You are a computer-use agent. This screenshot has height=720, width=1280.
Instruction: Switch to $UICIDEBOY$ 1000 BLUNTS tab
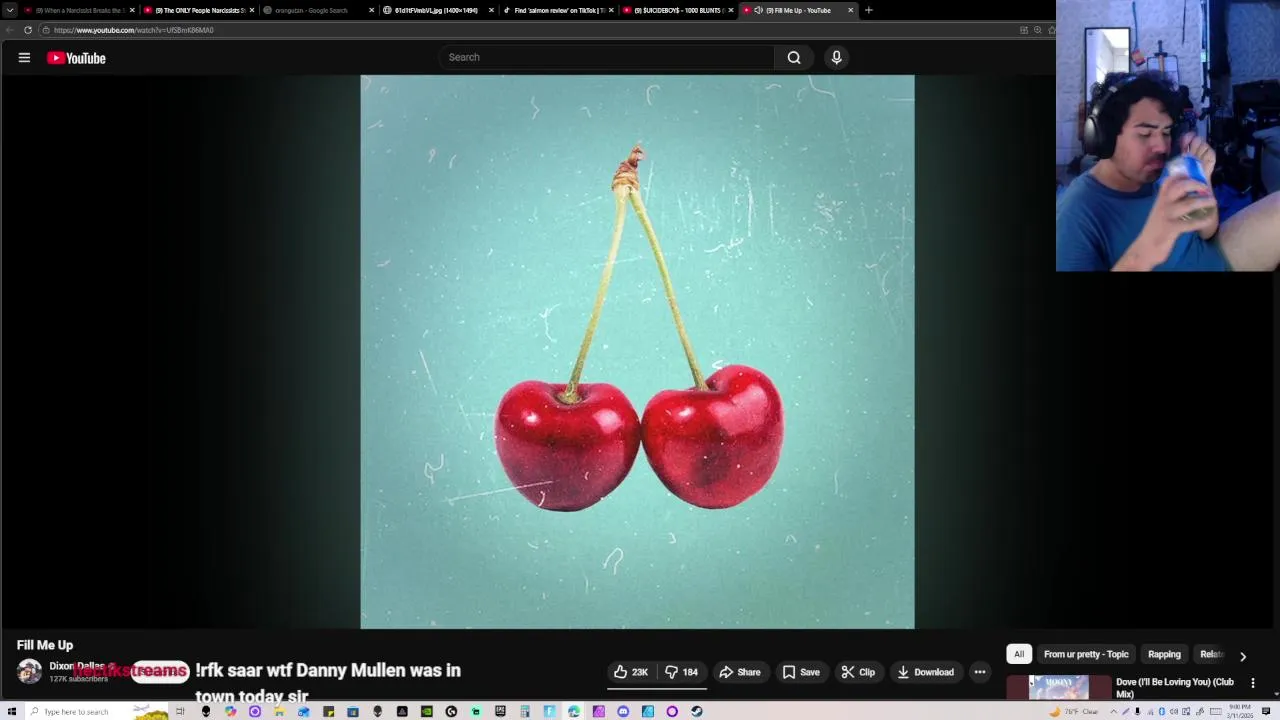pos(678,10)
